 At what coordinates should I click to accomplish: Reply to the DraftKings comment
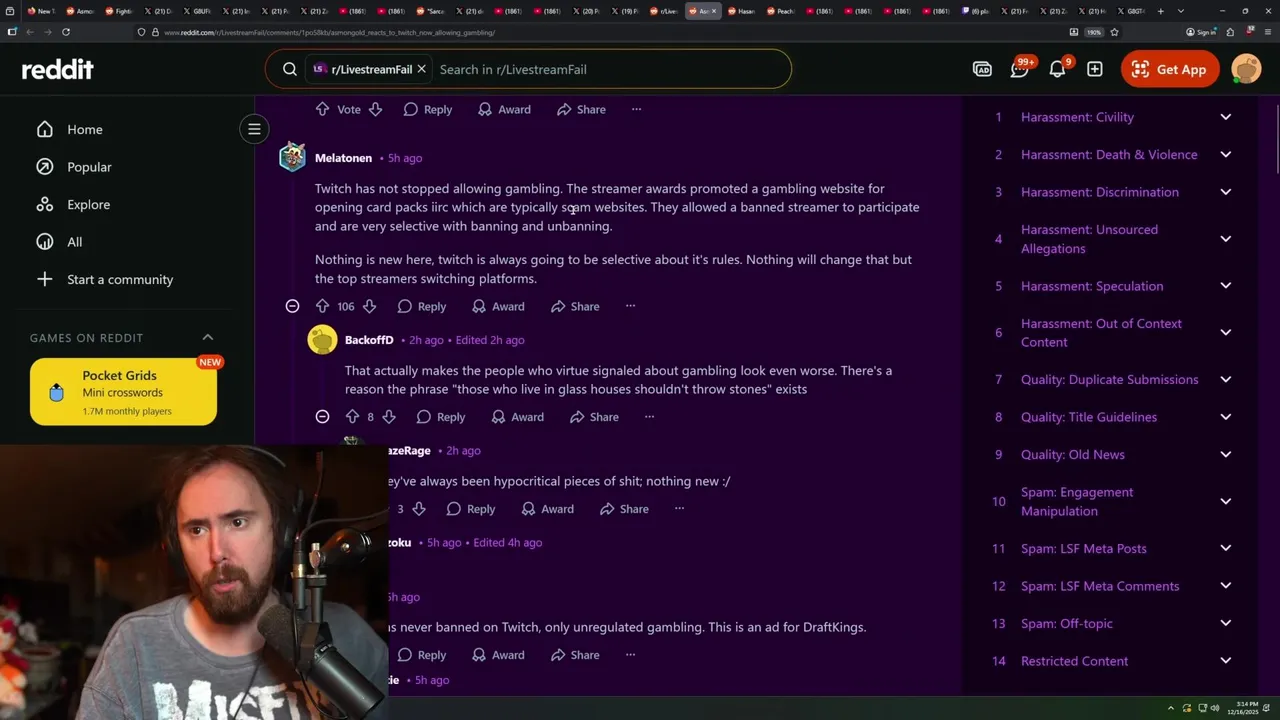click(x=421, y=655)
